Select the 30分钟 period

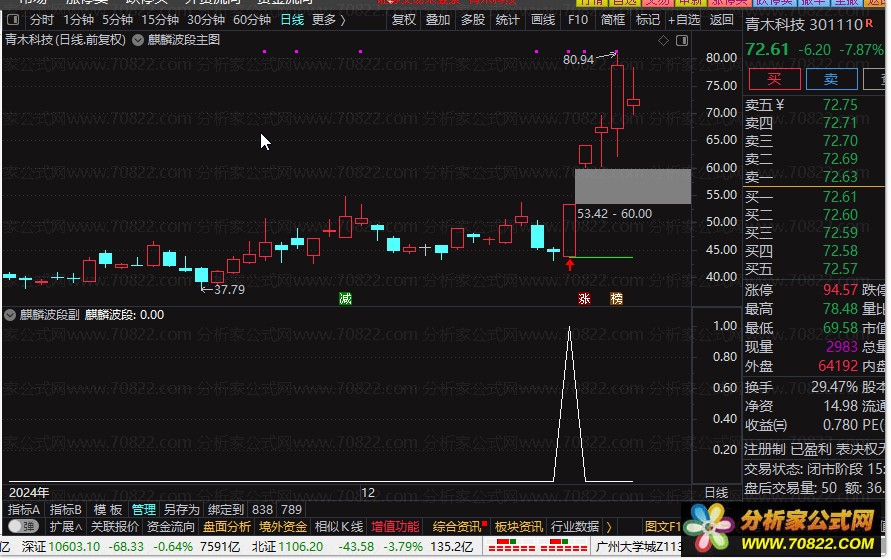206,20
